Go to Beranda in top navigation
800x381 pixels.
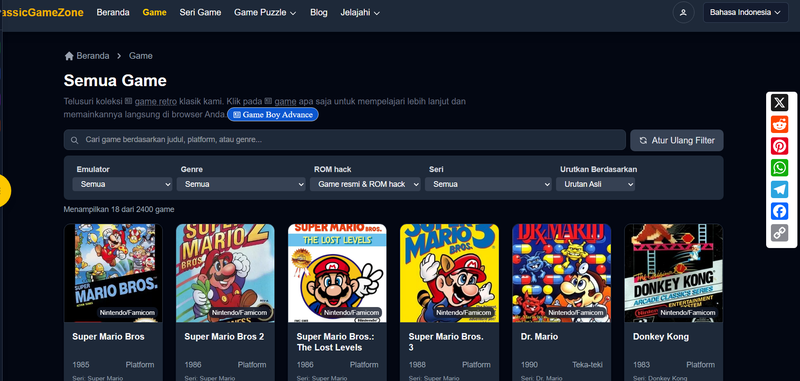click(x=113, y=12)
